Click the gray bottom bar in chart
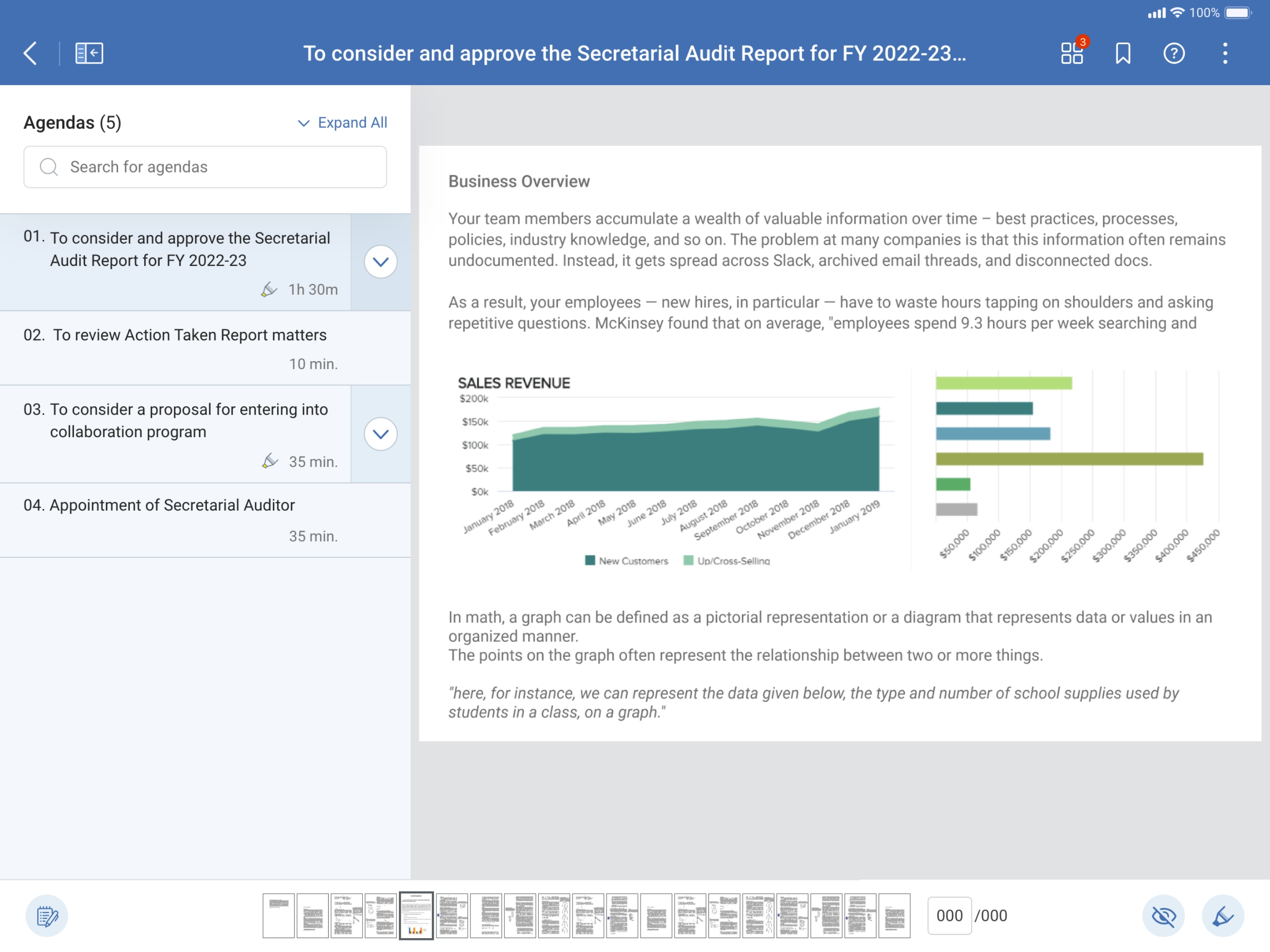The height and width of the screenshot is (952, 1270). coord(956,509)
